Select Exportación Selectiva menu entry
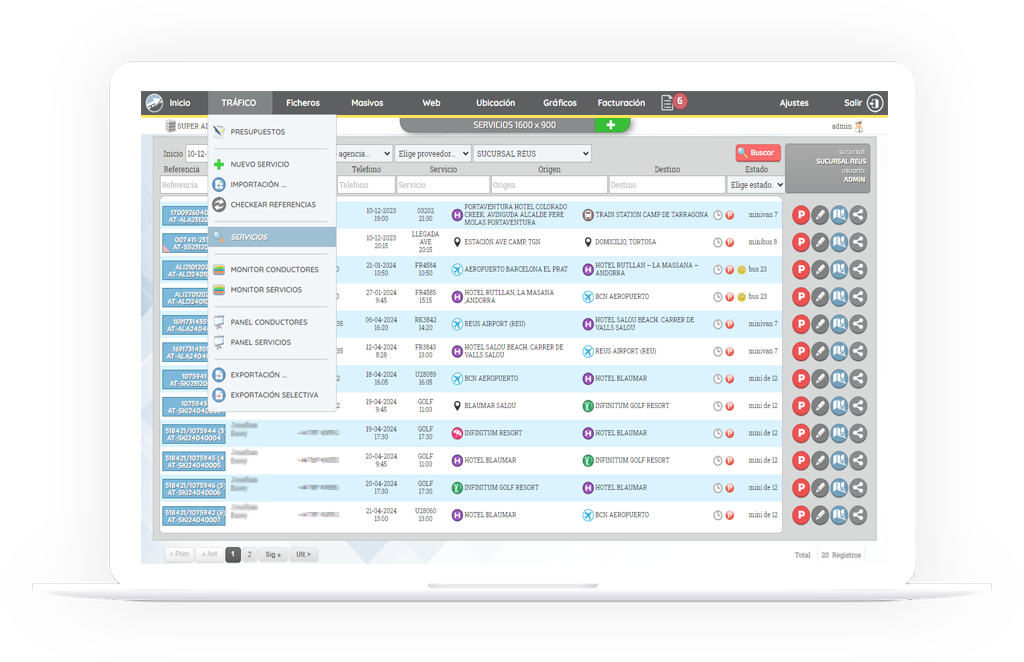This screenshot has width=1024, height=662. (x=274, y=395)
